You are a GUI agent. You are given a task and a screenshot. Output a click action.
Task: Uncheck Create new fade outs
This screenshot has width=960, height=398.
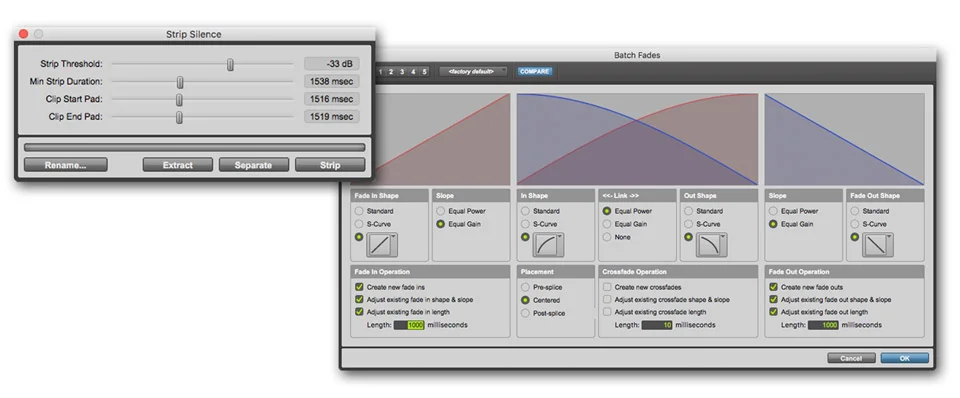[773, 287]
